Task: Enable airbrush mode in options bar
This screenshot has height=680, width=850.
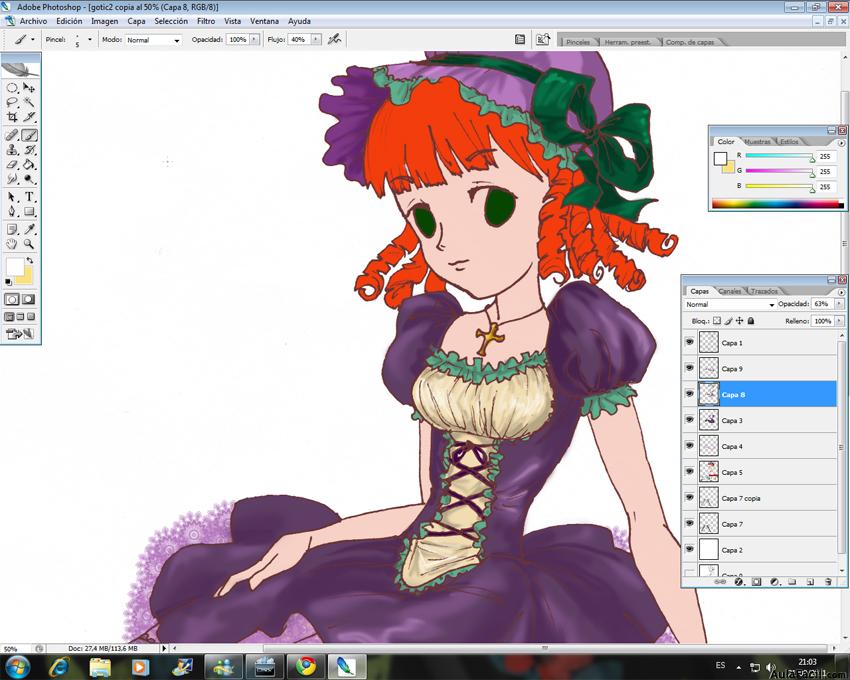Action: tap(334, 39)
